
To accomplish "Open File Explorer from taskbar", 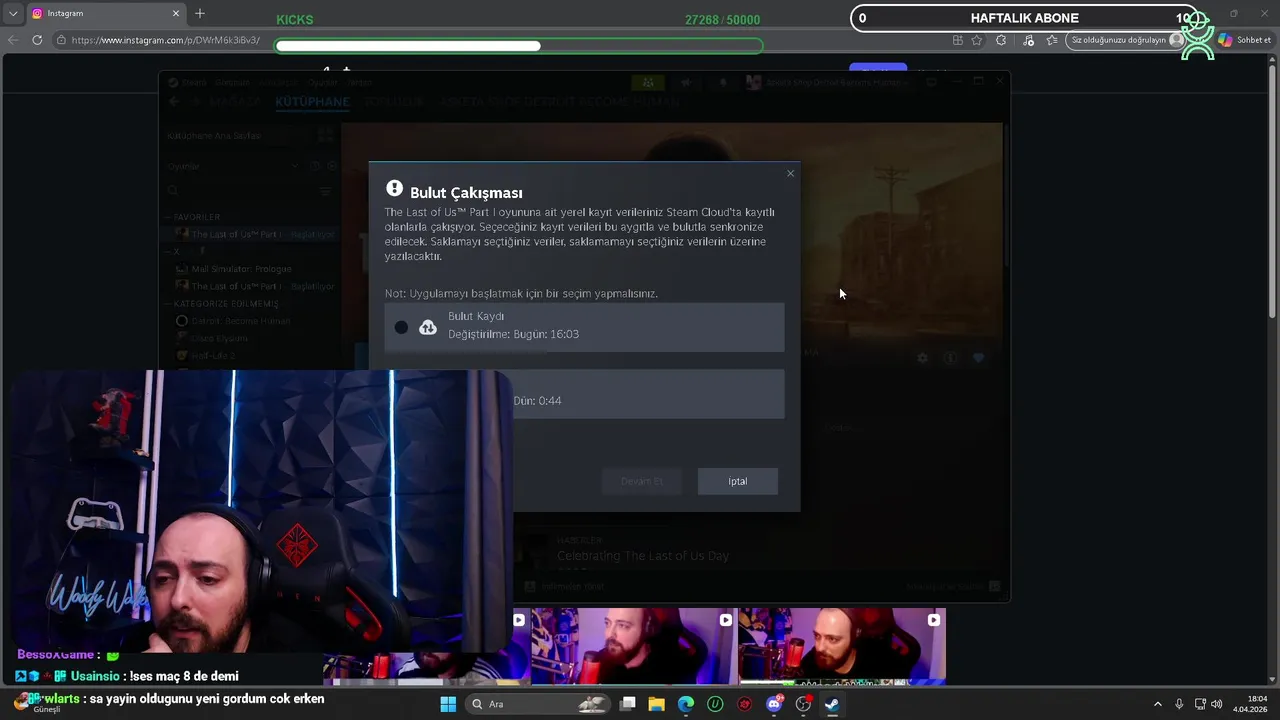I will [656, 704].
